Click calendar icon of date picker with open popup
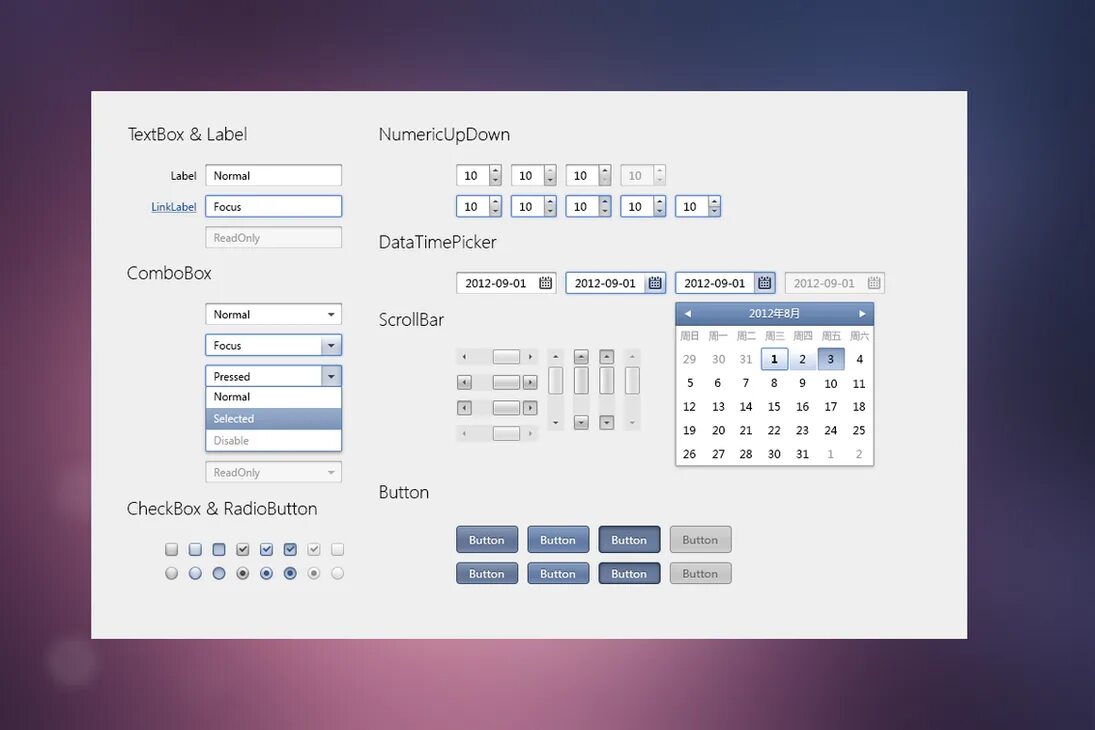 click(x=765, y=283)
